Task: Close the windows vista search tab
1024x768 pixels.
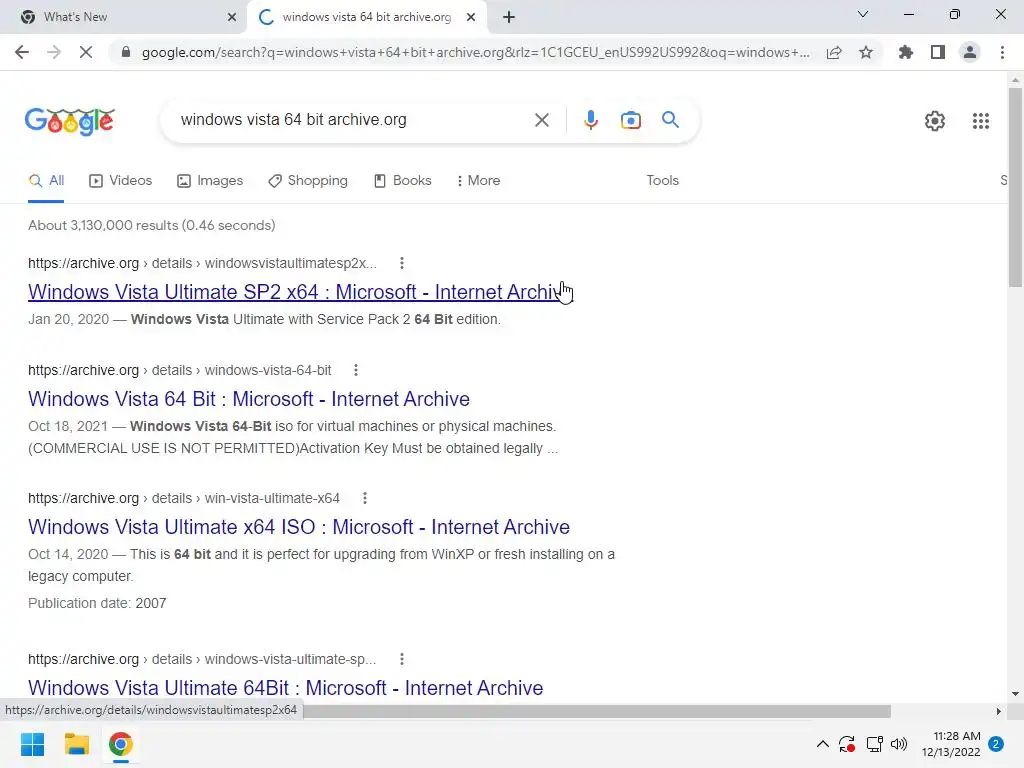Action: (471, 17)
